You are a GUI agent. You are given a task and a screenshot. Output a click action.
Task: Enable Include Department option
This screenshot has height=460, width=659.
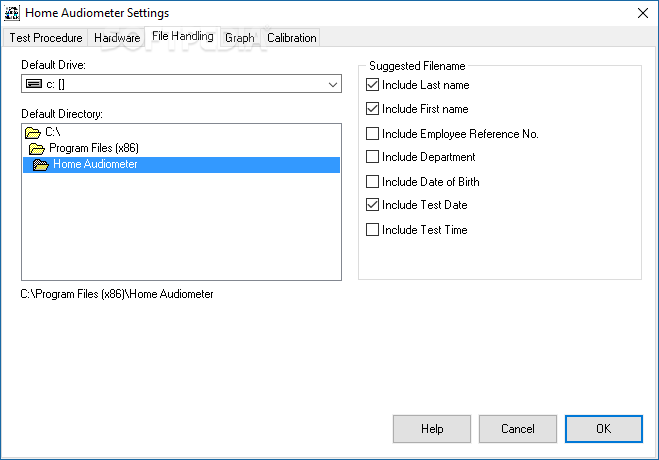[372, 157]
